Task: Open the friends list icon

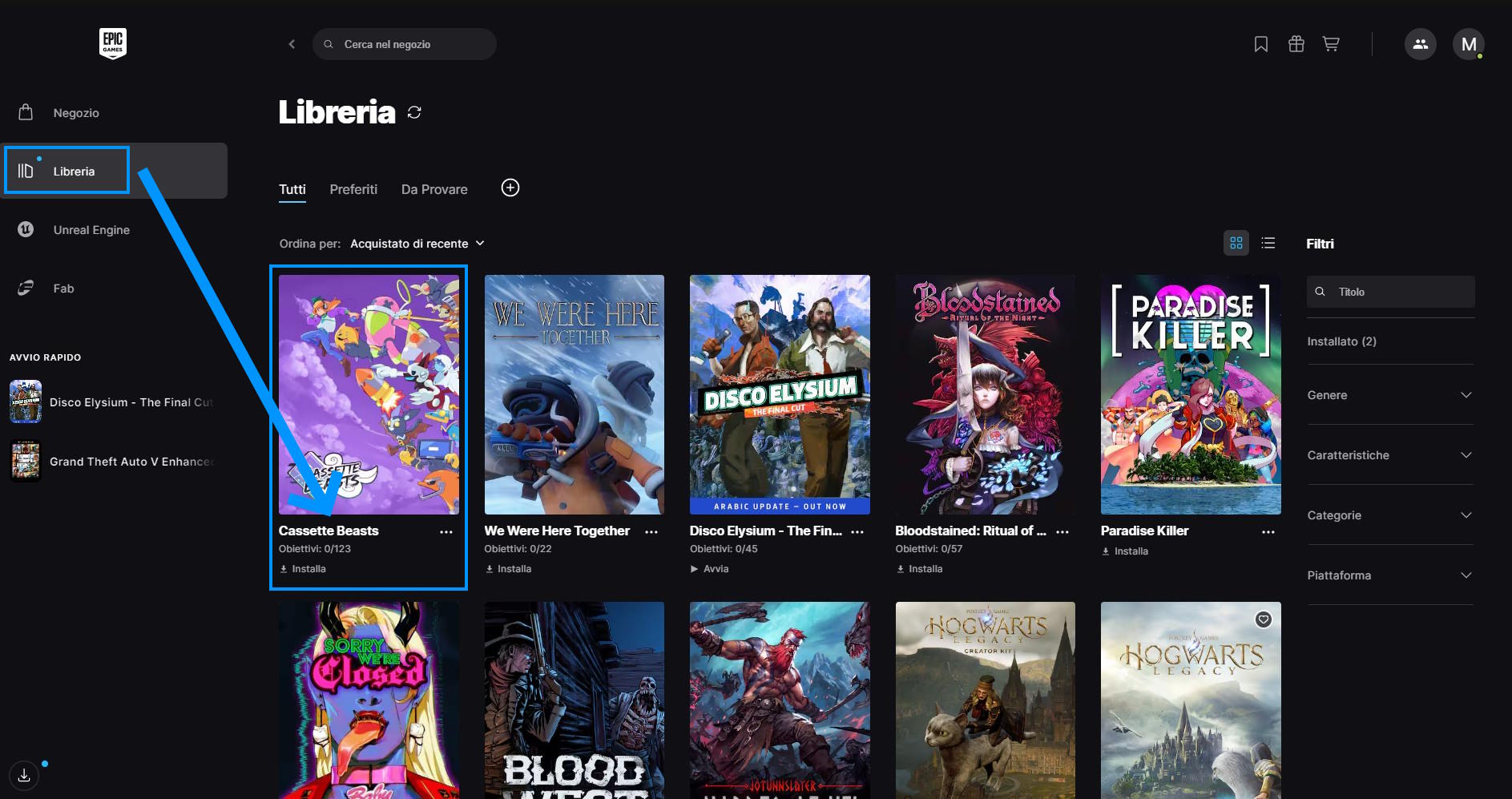Action: (x=1420, y=44)
